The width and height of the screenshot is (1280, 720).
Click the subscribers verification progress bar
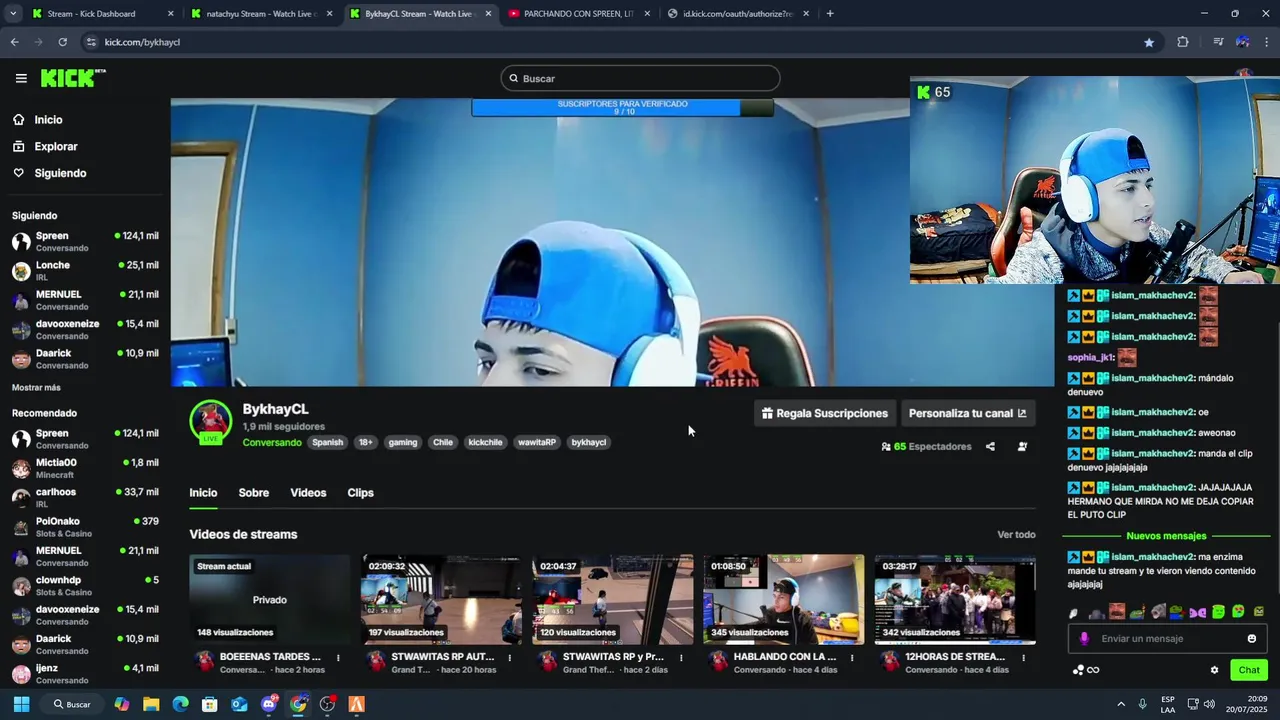(x=622, y=107)
